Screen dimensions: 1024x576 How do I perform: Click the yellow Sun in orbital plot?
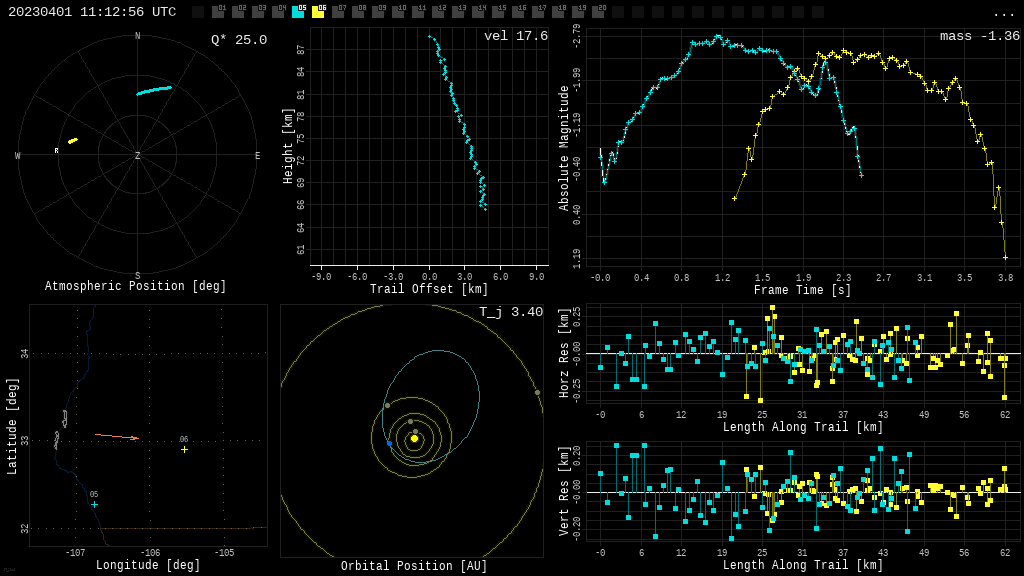[414, 438]
